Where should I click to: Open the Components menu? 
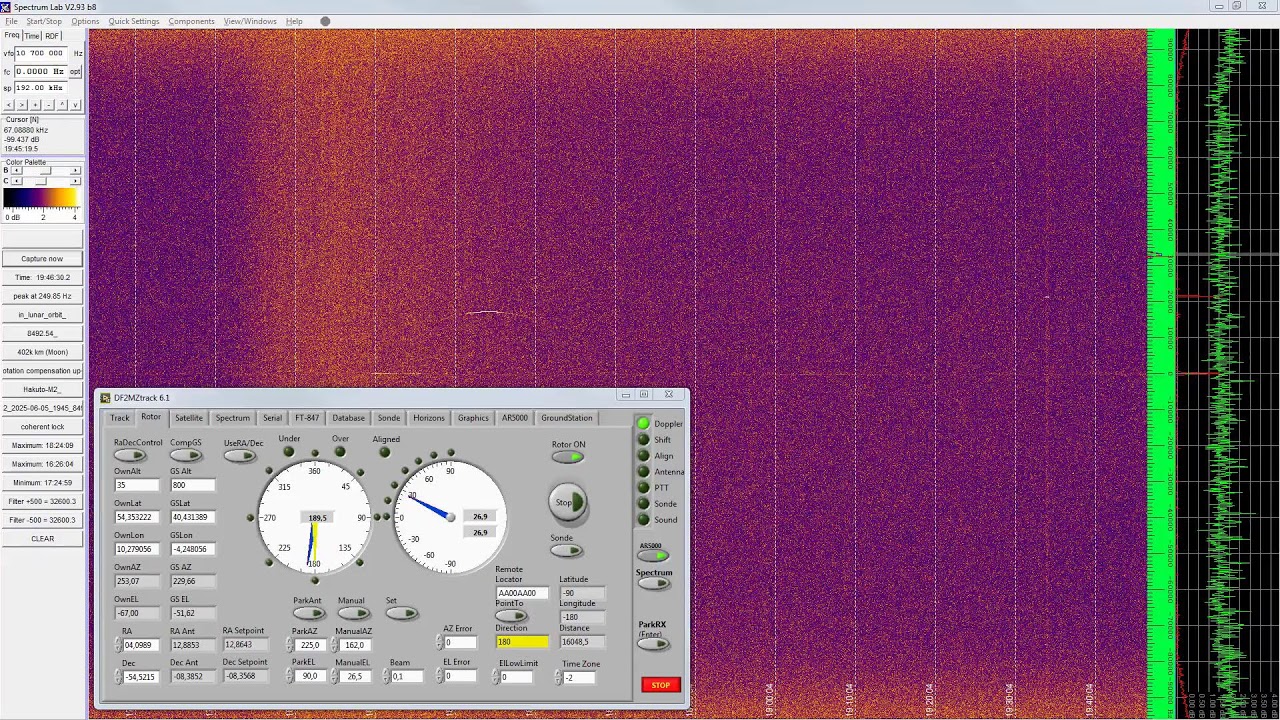click(191, 21)
